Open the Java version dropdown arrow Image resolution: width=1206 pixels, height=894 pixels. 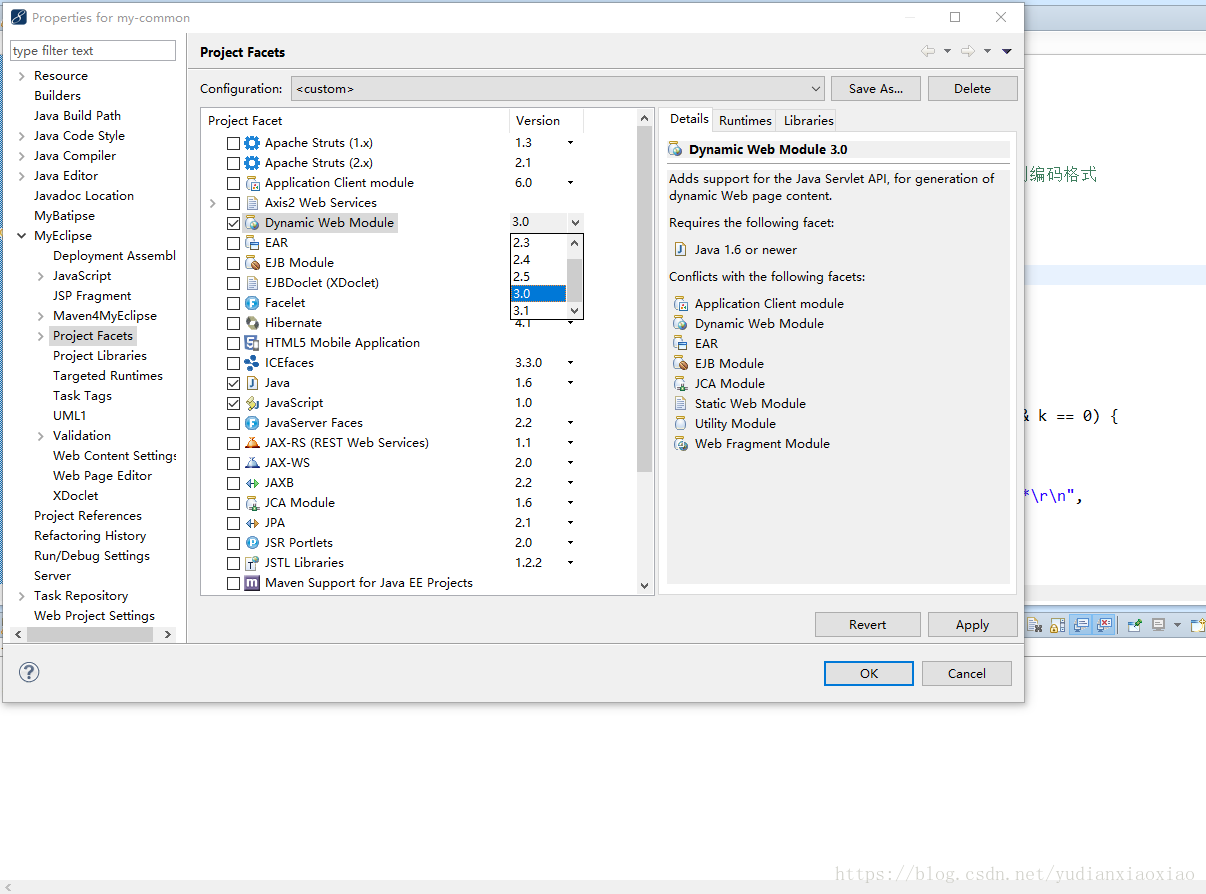571,383
